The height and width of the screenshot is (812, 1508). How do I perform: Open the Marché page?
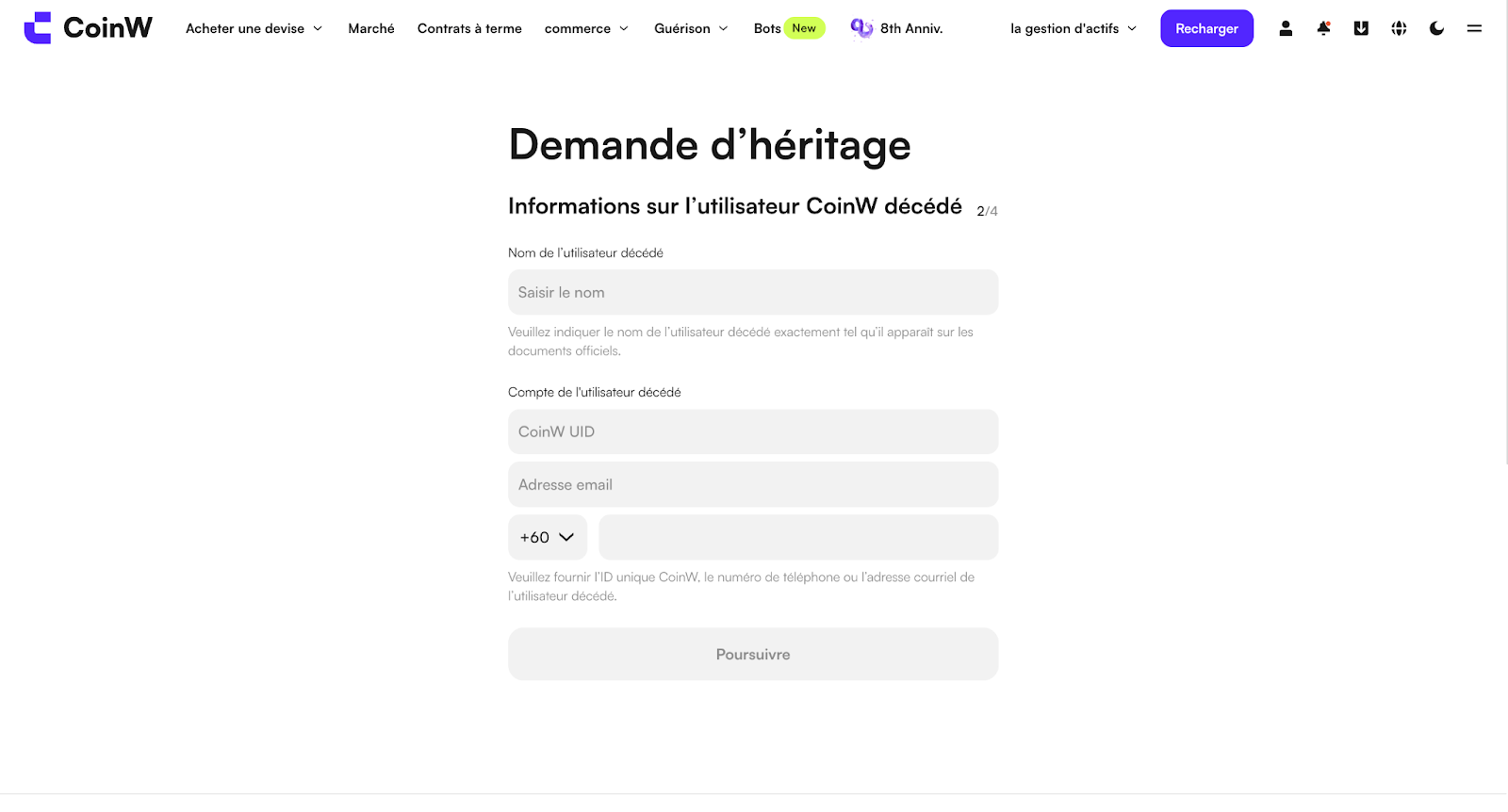coord(371,28)
